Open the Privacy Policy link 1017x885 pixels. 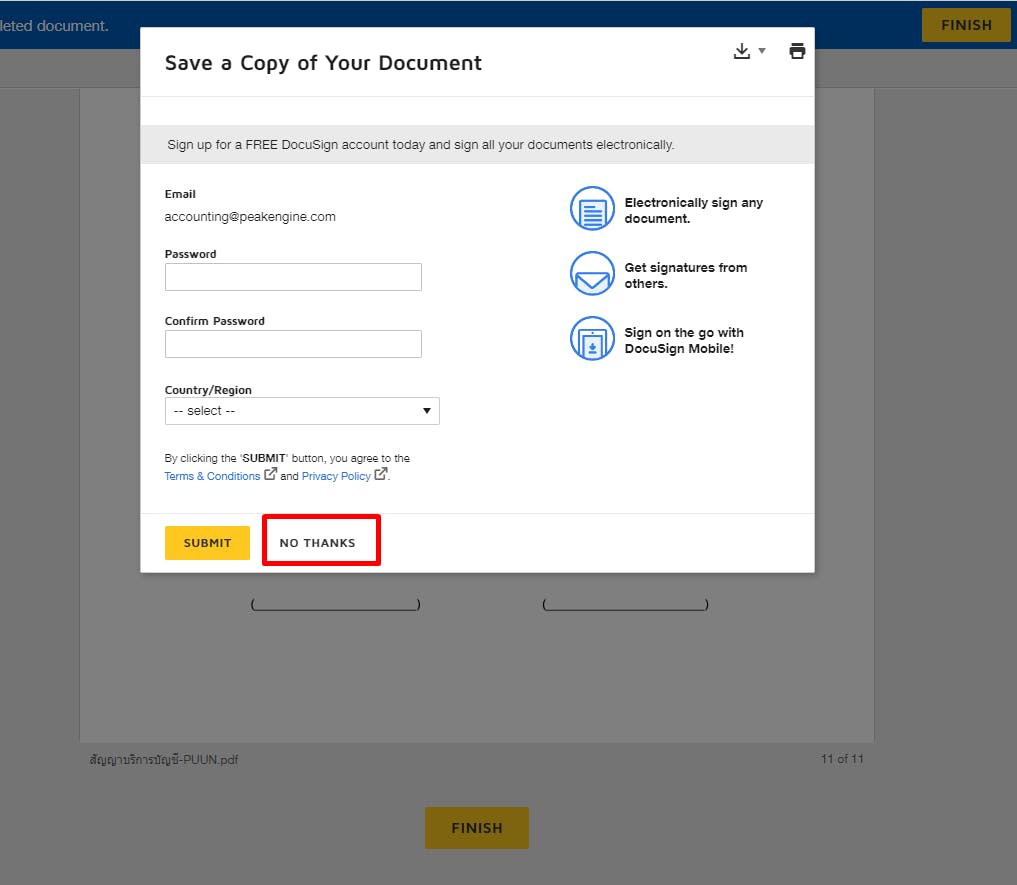(336, 476)
